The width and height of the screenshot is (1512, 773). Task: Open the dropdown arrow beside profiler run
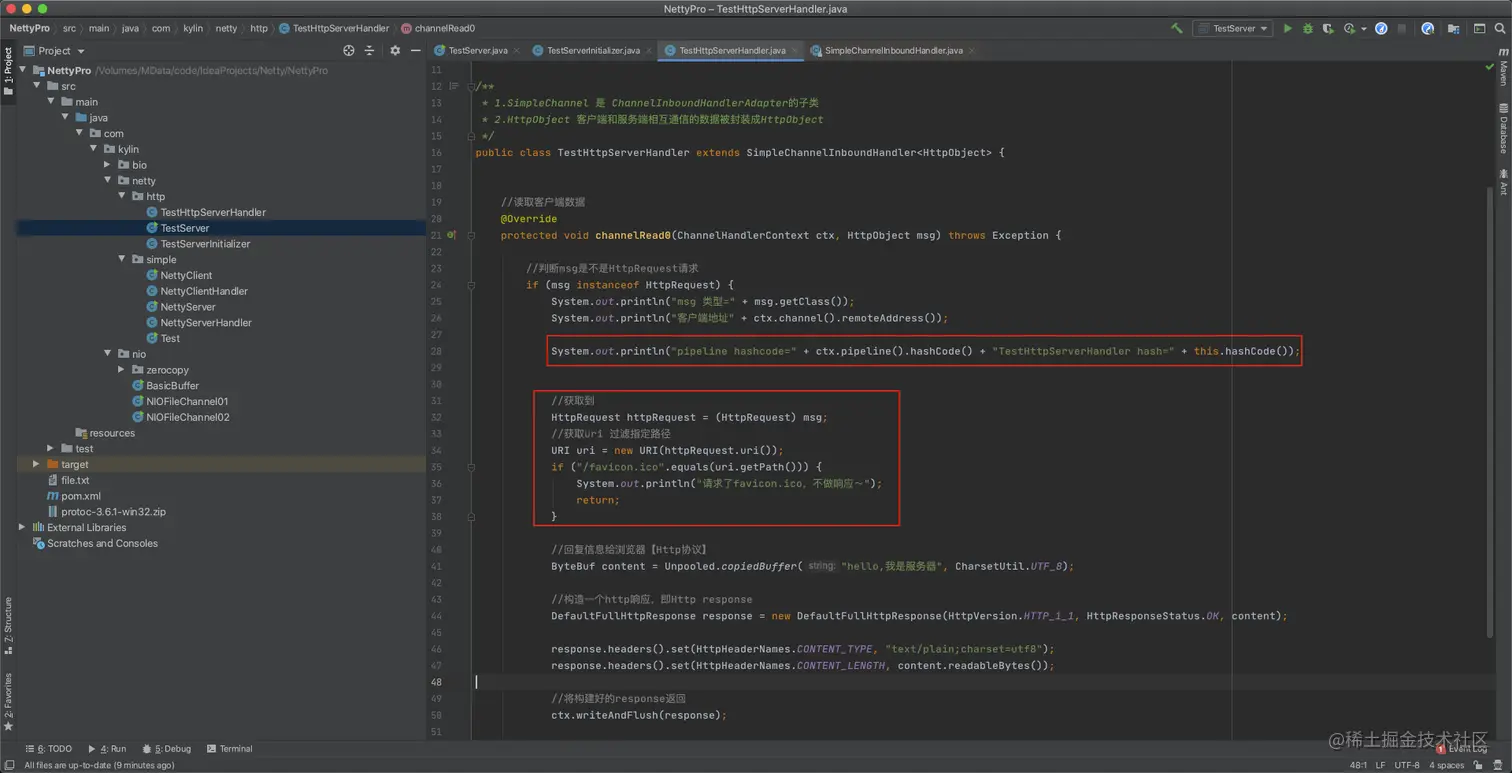tap(1364, 29)
